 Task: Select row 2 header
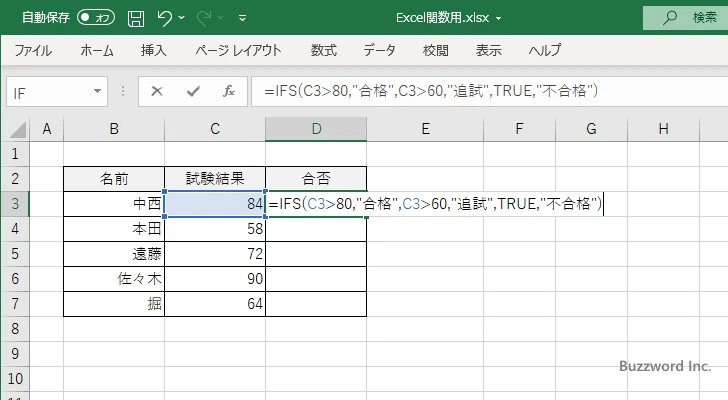coord(15,179)
